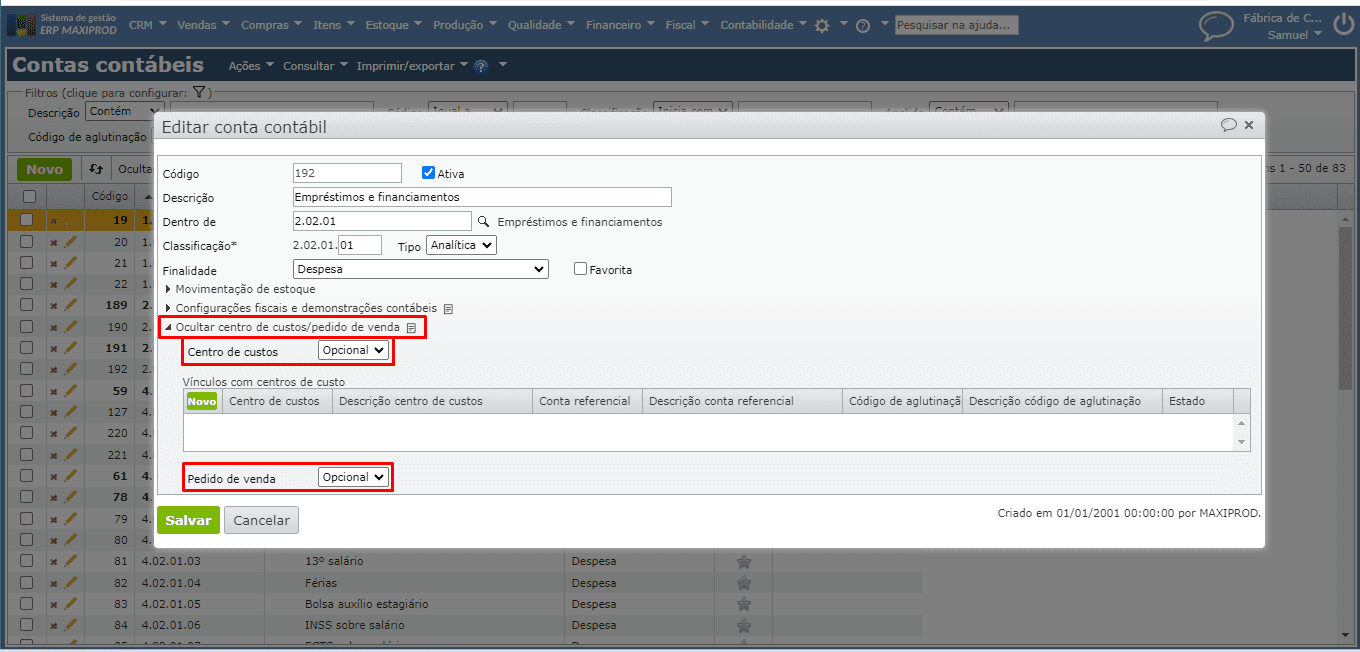Screen dimensions: 1360x652
Task: Click Novo in Vínculos com centros de custo
Action: point(202,401)
